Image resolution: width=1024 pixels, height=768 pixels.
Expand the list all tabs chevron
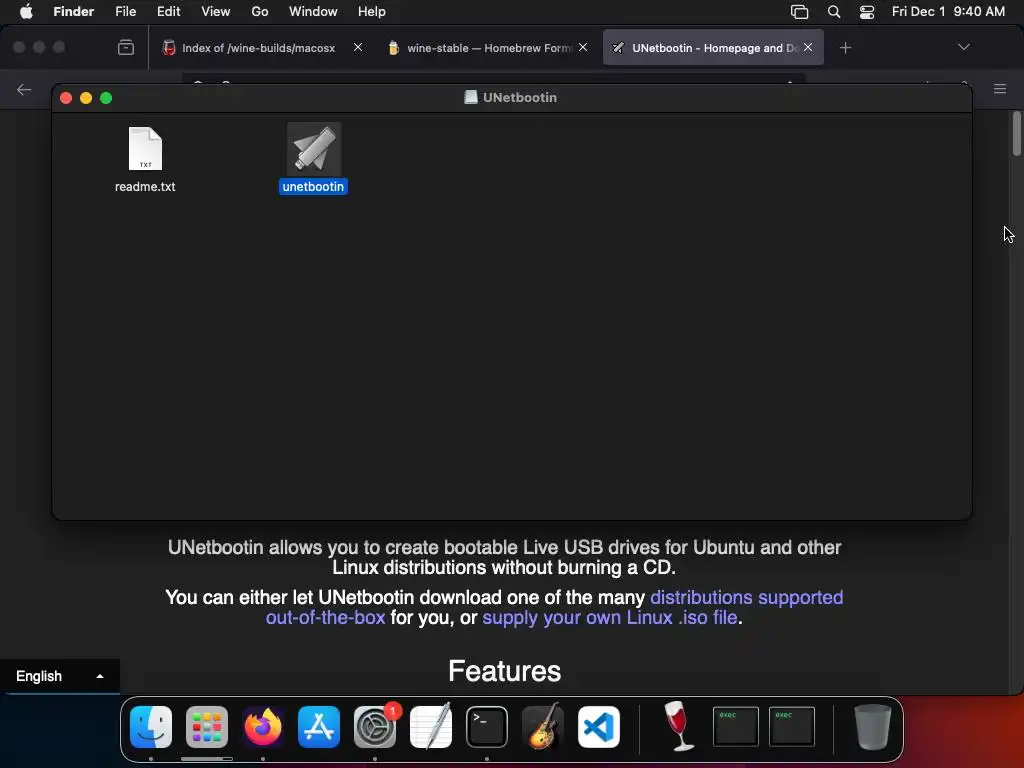point(963,47)
